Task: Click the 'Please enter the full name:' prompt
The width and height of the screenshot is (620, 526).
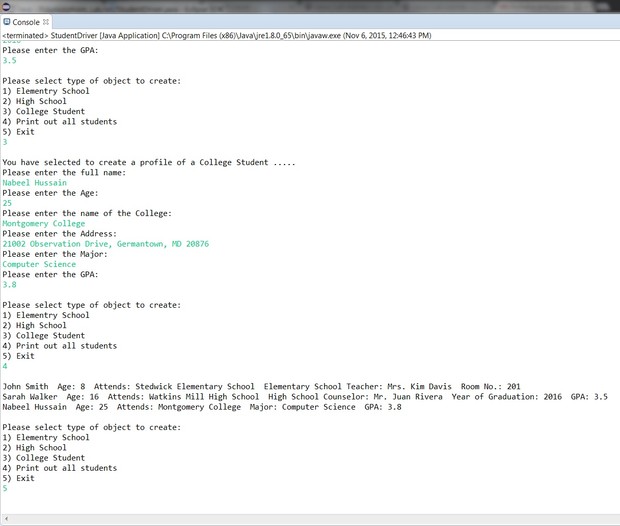Action: tap(64, 173)
